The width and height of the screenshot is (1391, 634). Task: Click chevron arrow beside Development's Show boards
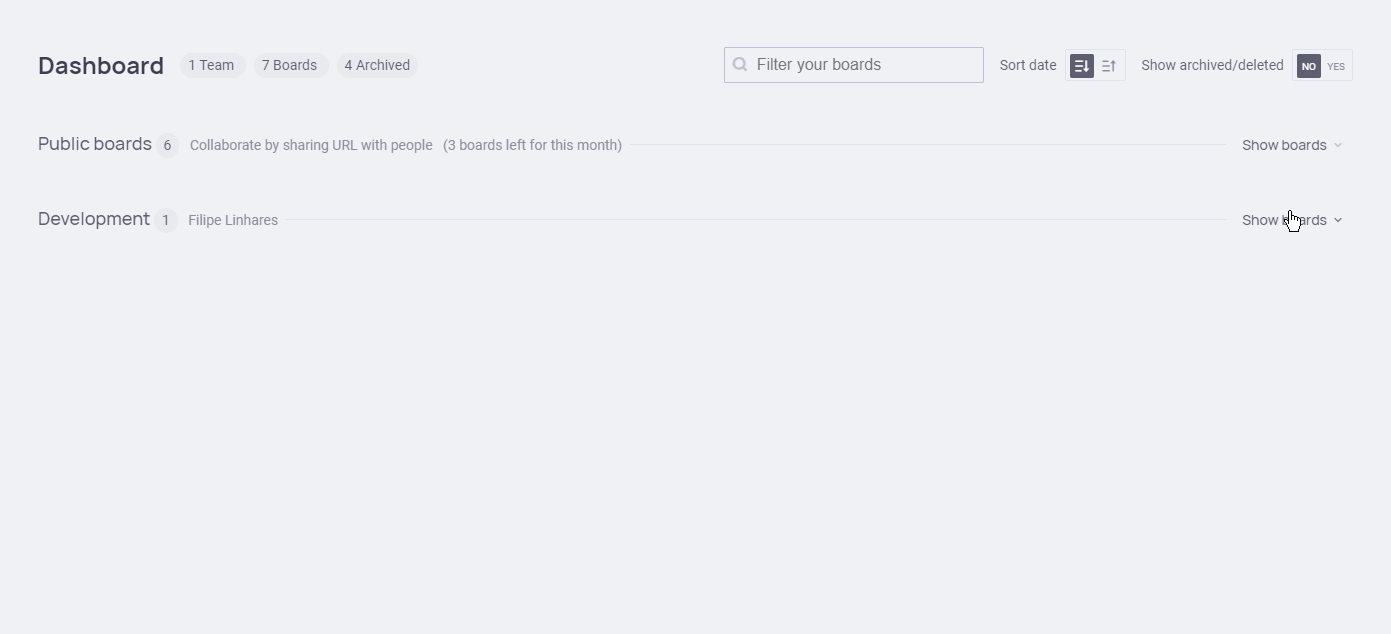(x=1338, y=220)
